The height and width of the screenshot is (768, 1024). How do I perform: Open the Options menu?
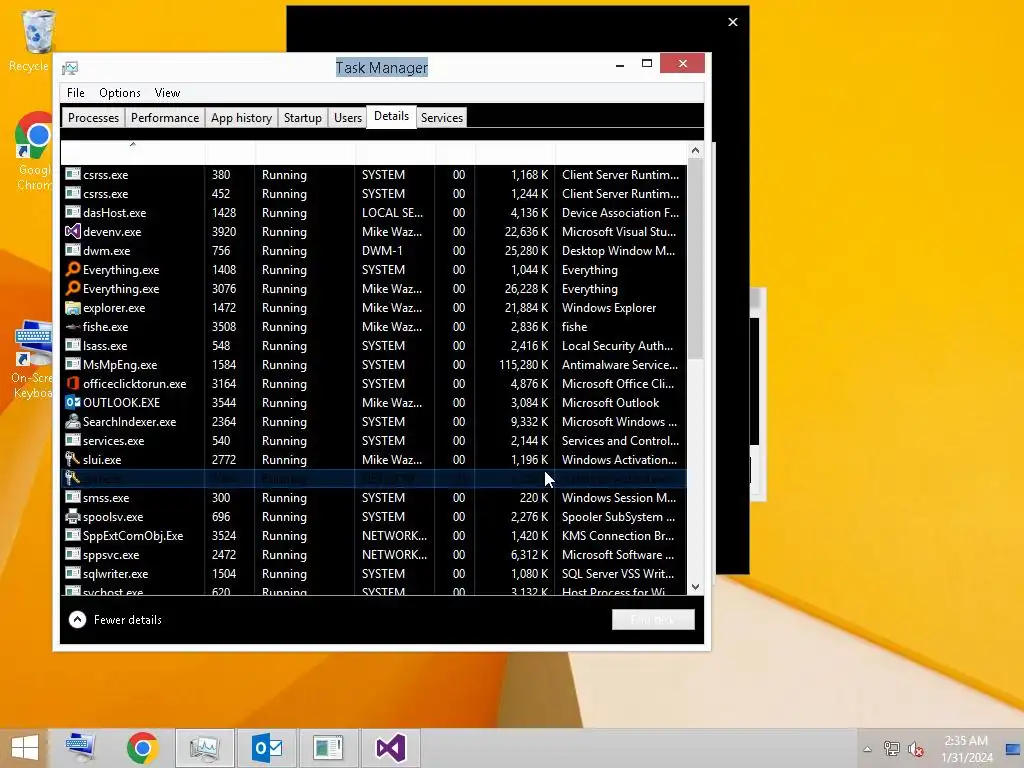120,93
